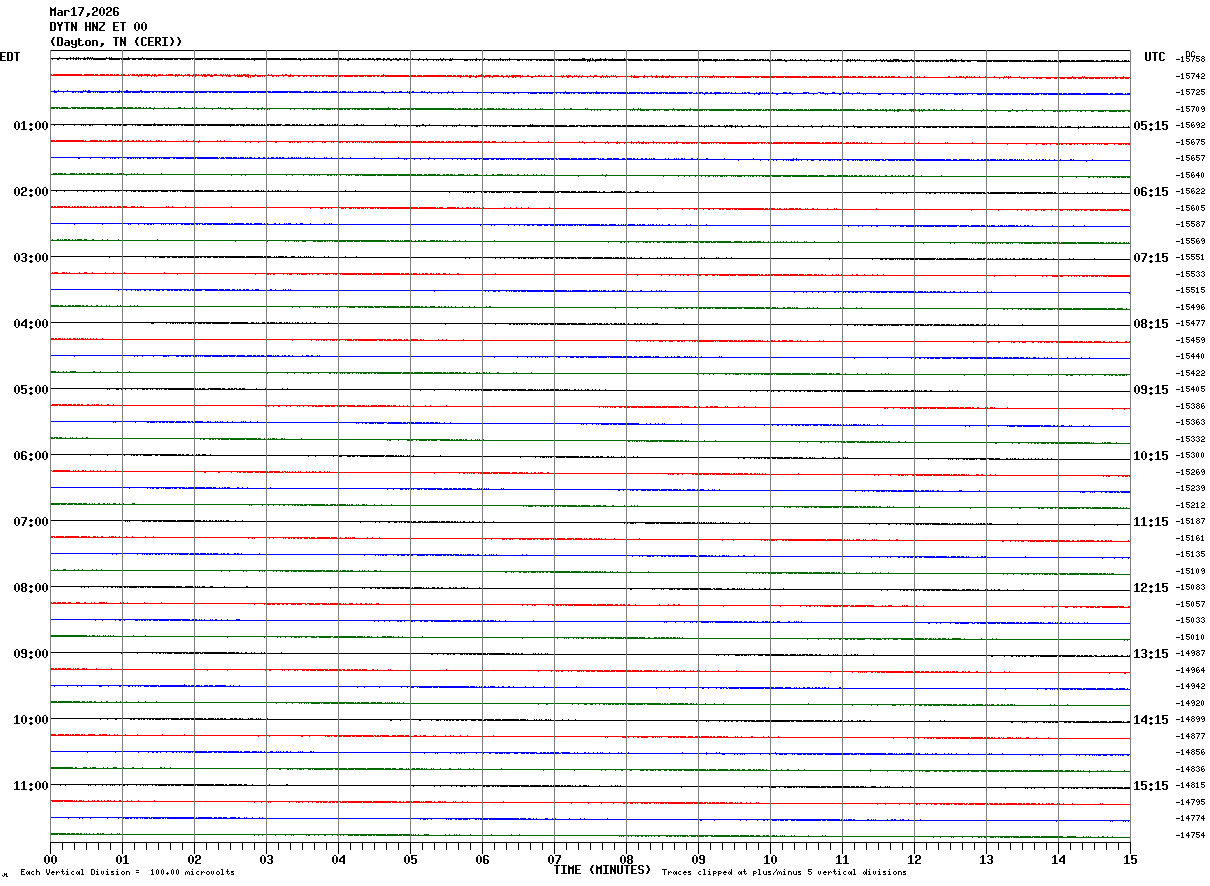Click the Each Vertical Division scale note

(128, 873)
